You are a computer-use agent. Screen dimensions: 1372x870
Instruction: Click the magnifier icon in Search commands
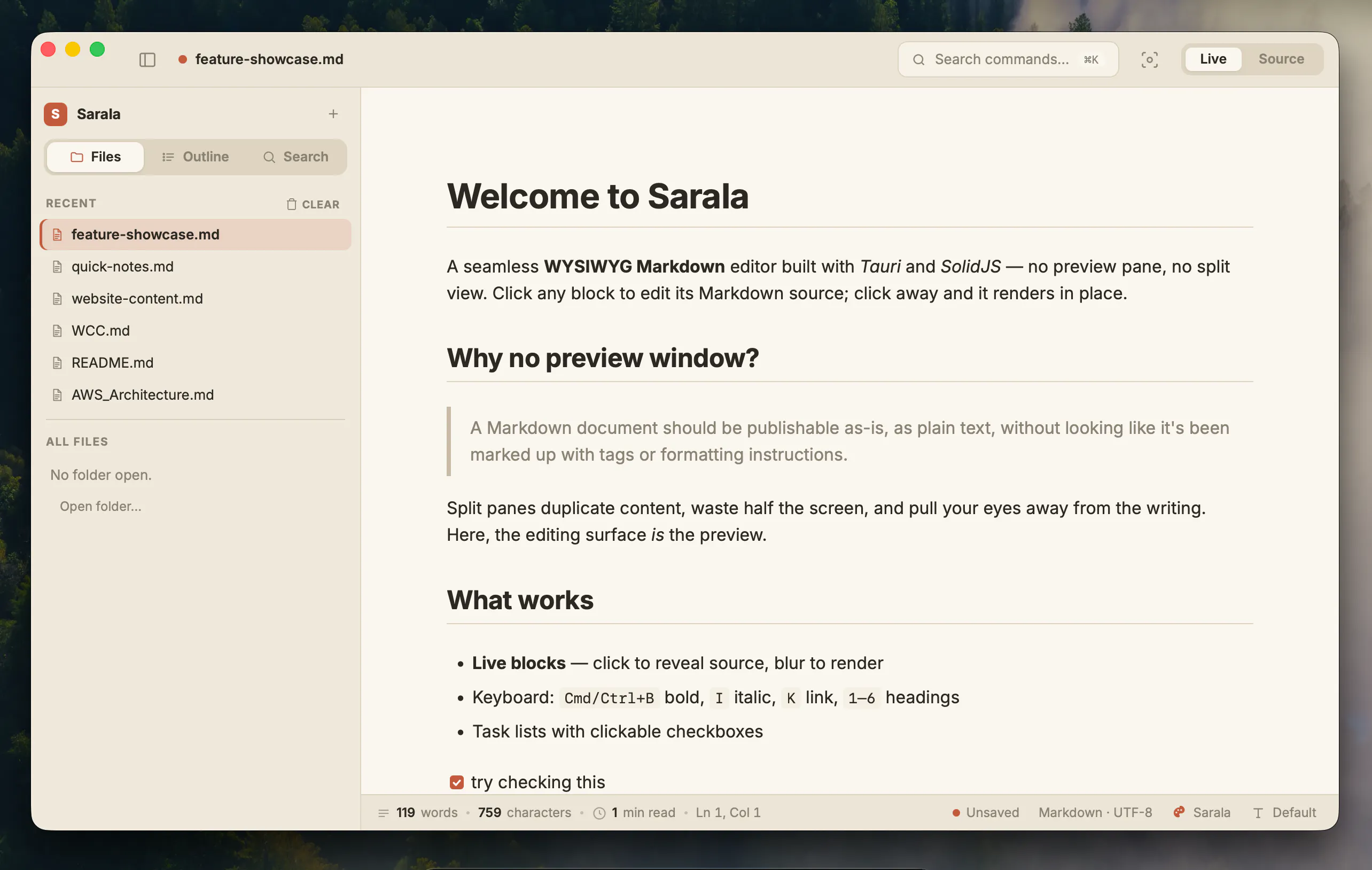(918, 59)
